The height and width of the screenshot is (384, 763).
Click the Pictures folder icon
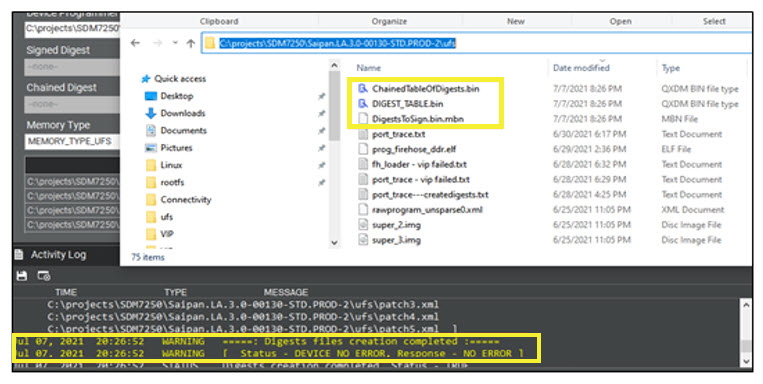click(151, 148)
